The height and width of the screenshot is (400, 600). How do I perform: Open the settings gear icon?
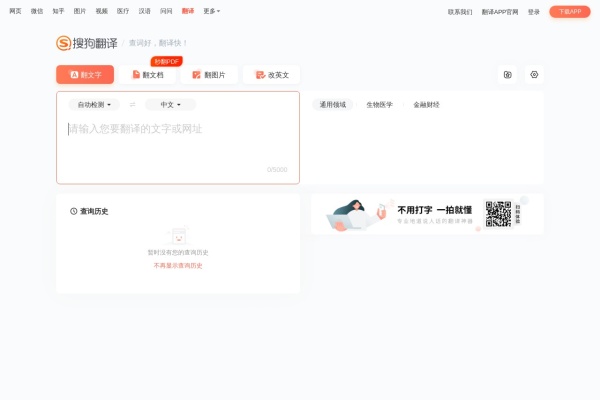534,75
